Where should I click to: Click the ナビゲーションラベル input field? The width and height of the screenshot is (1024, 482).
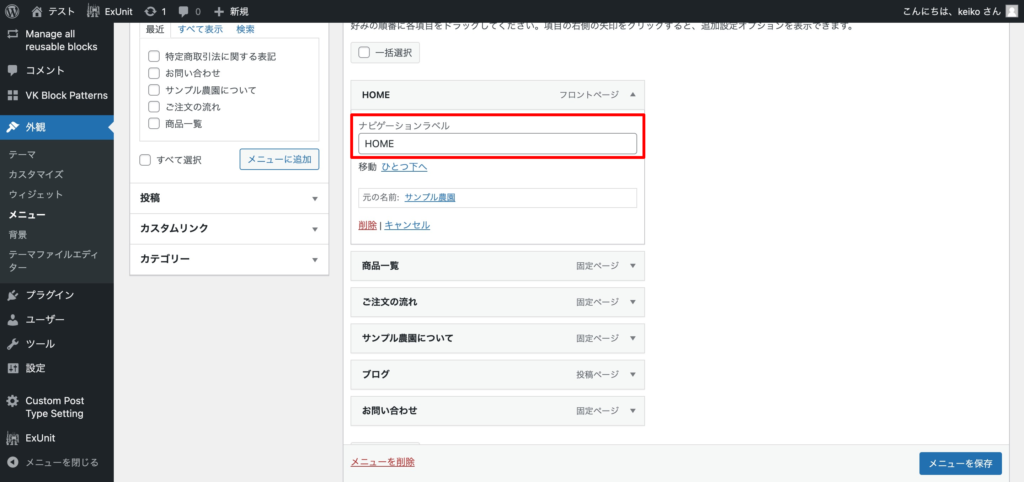click(498, 144)
